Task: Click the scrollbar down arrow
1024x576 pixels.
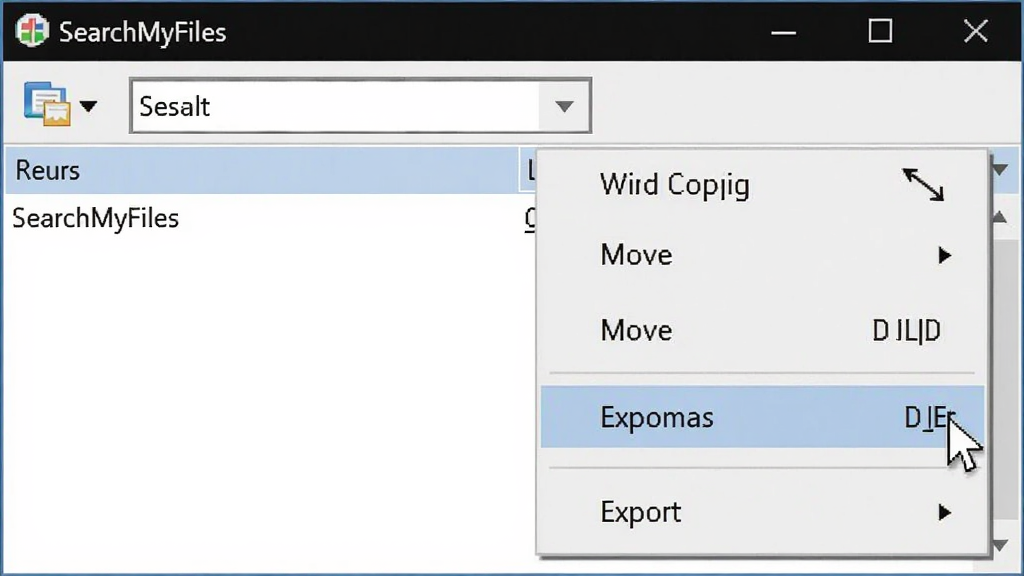Action: 1000,545
